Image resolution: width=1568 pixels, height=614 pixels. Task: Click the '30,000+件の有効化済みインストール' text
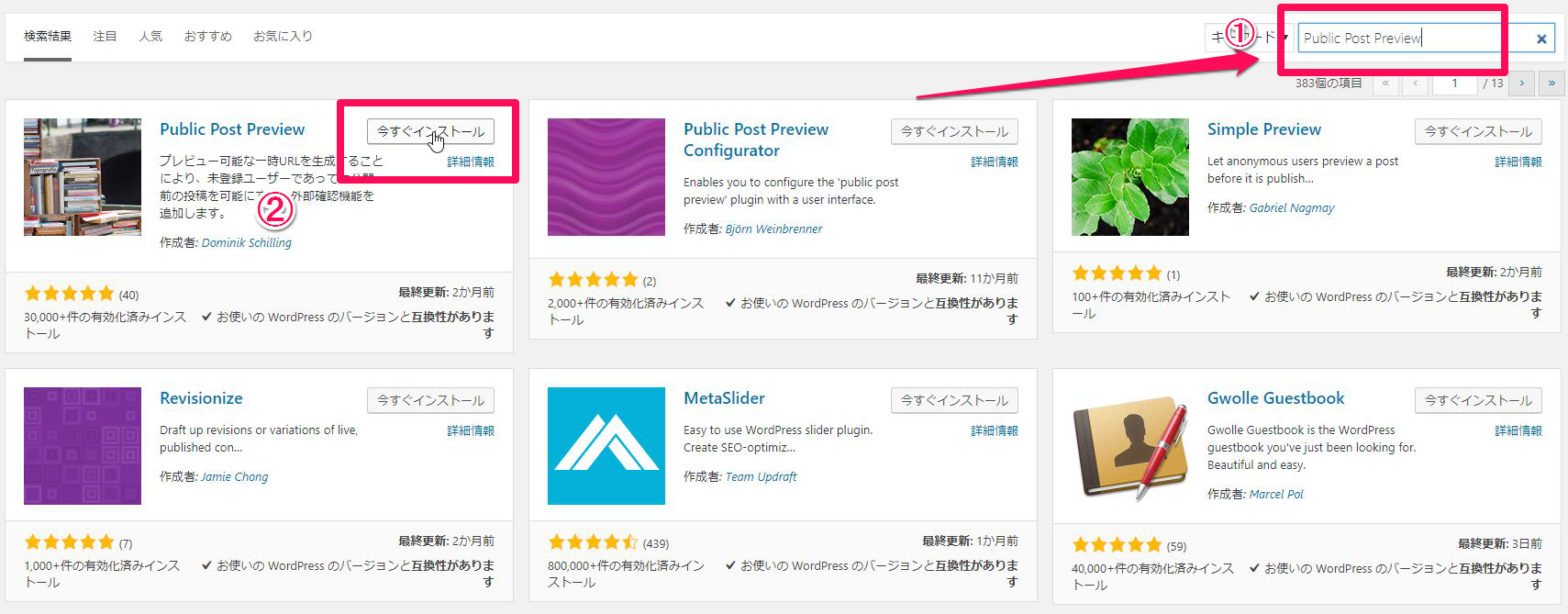click(x=105, y=325)
